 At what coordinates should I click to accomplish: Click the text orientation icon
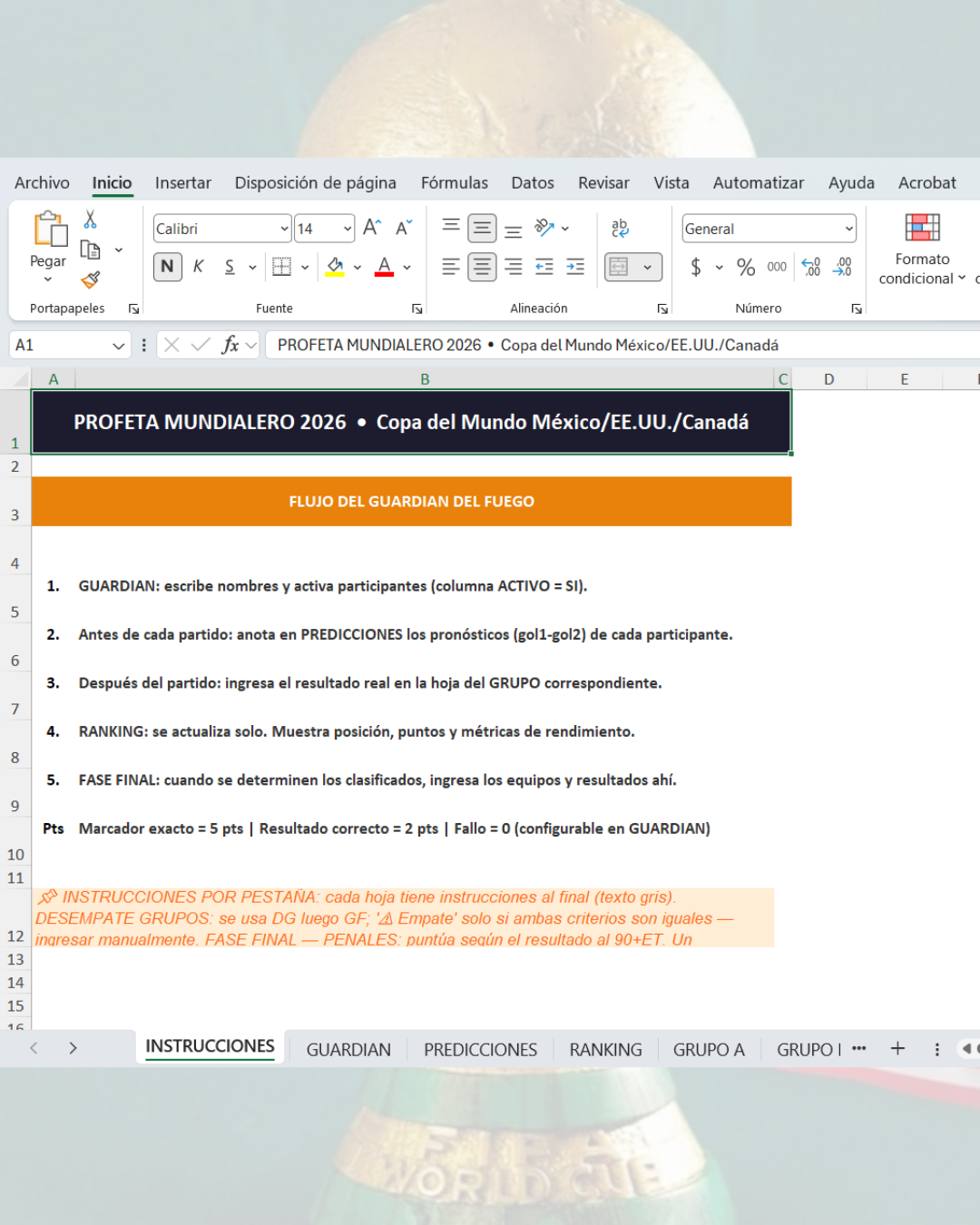pos(544,228)
